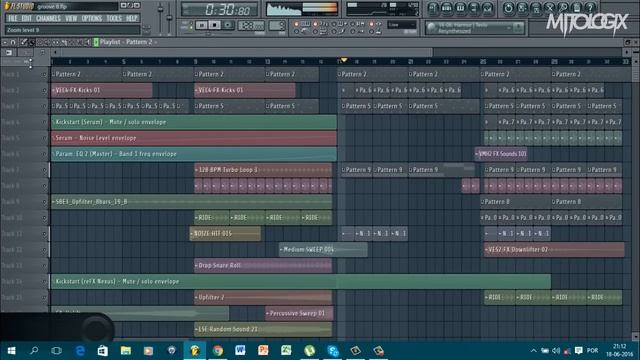Click the speaker volume tray icon
The height and width of the screenshot is (360, 640).
[556, 351]
